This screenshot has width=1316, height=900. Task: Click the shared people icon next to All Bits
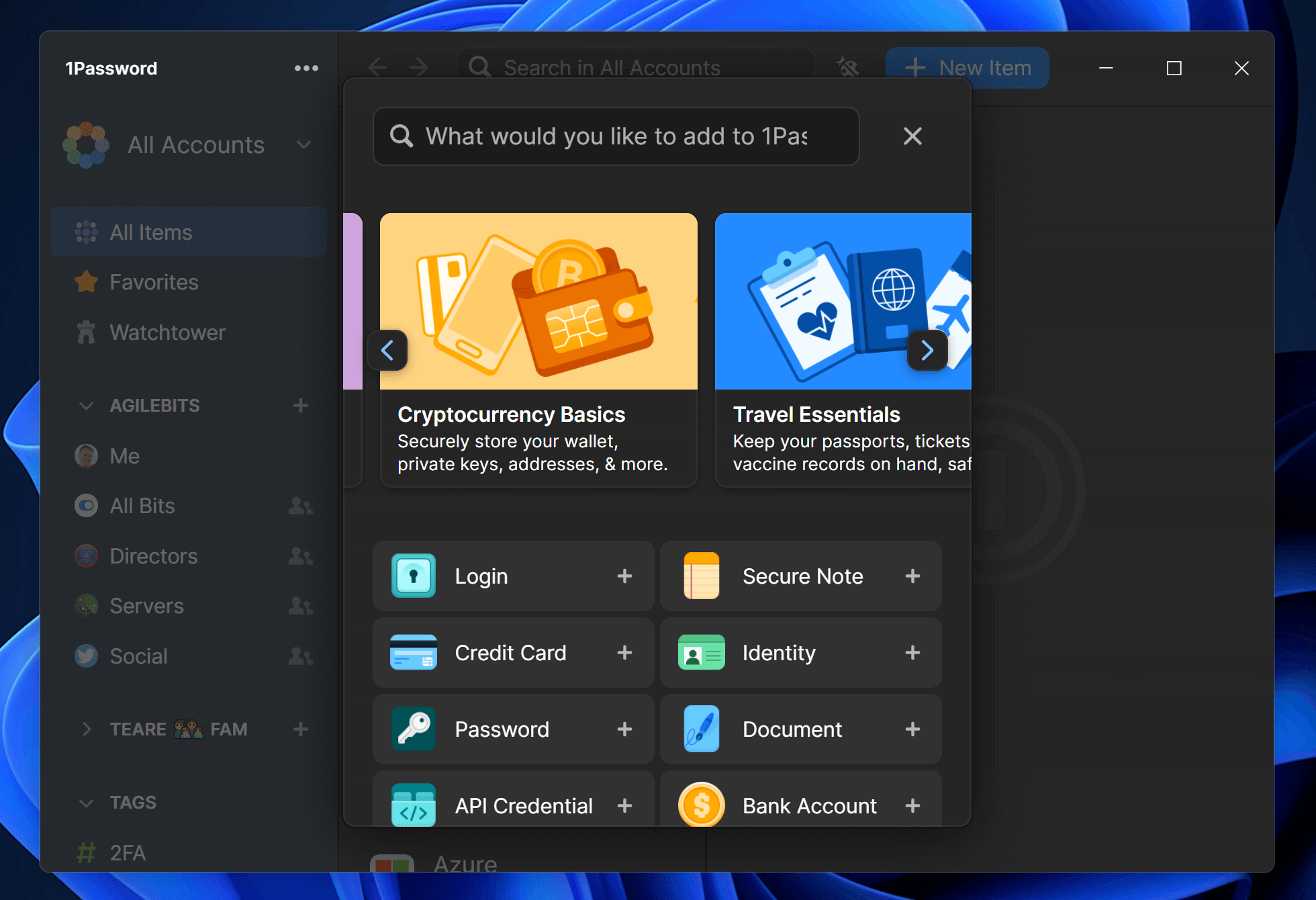pyautogui.click(x=300, y=506)
